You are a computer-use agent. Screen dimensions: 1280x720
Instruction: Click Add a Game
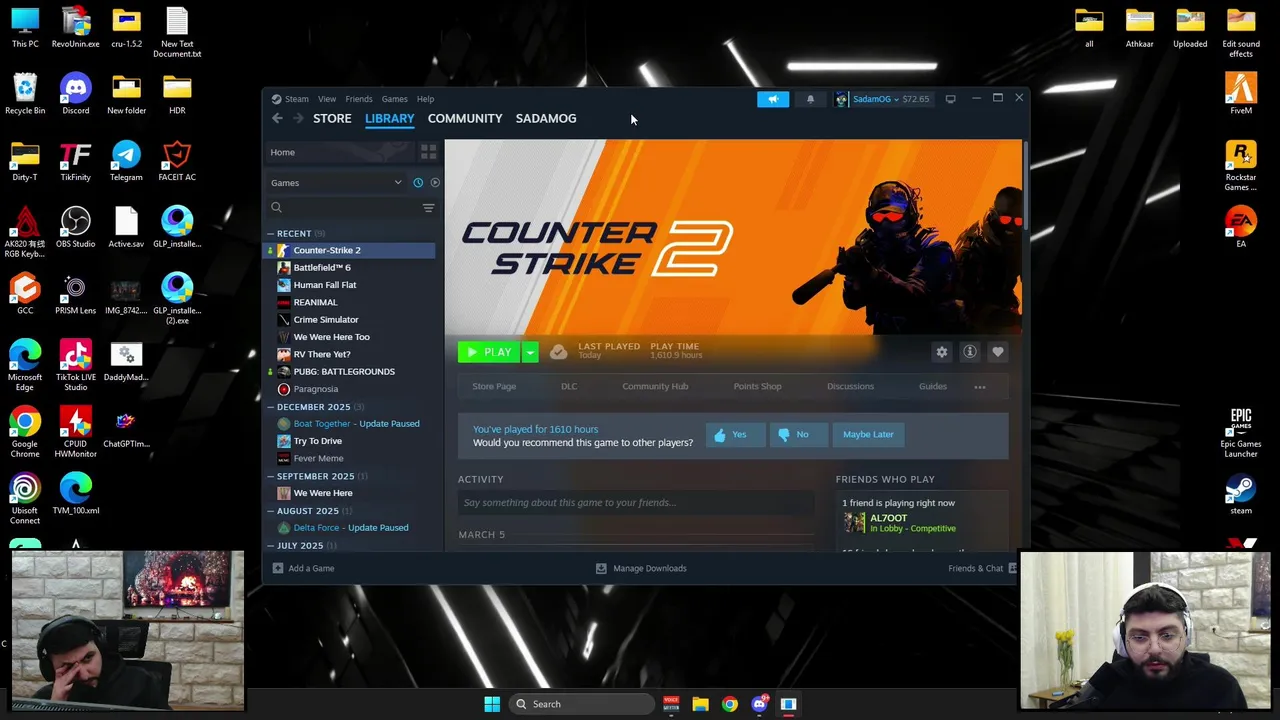pos(303,569)
